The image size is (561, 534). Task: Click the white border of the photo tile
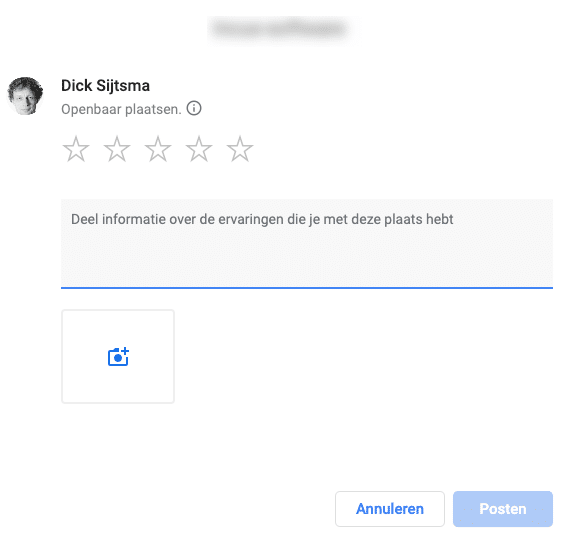point(118,310)
